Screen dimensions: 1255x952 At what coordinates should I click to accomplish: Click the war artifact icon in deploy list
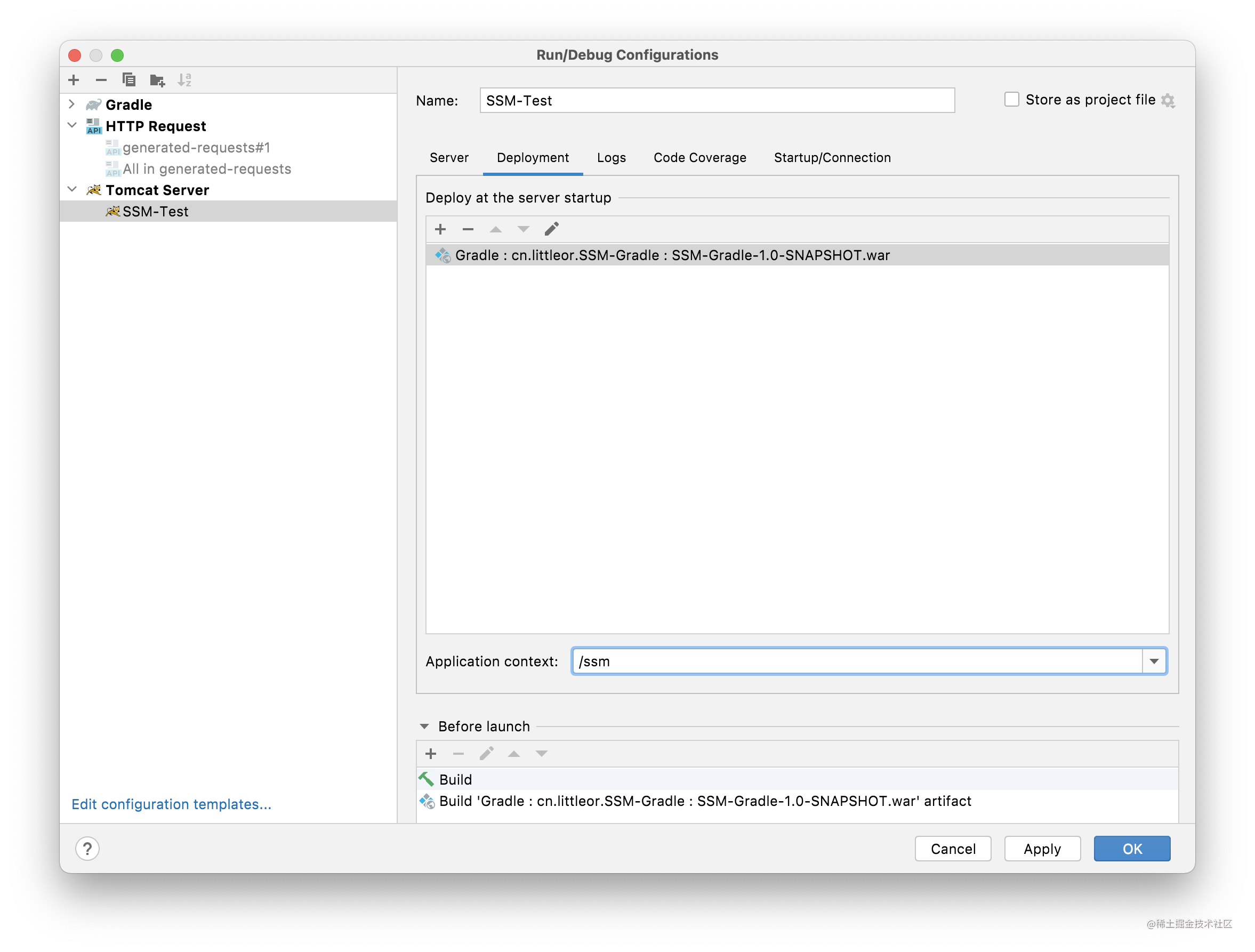click(443, 255)
